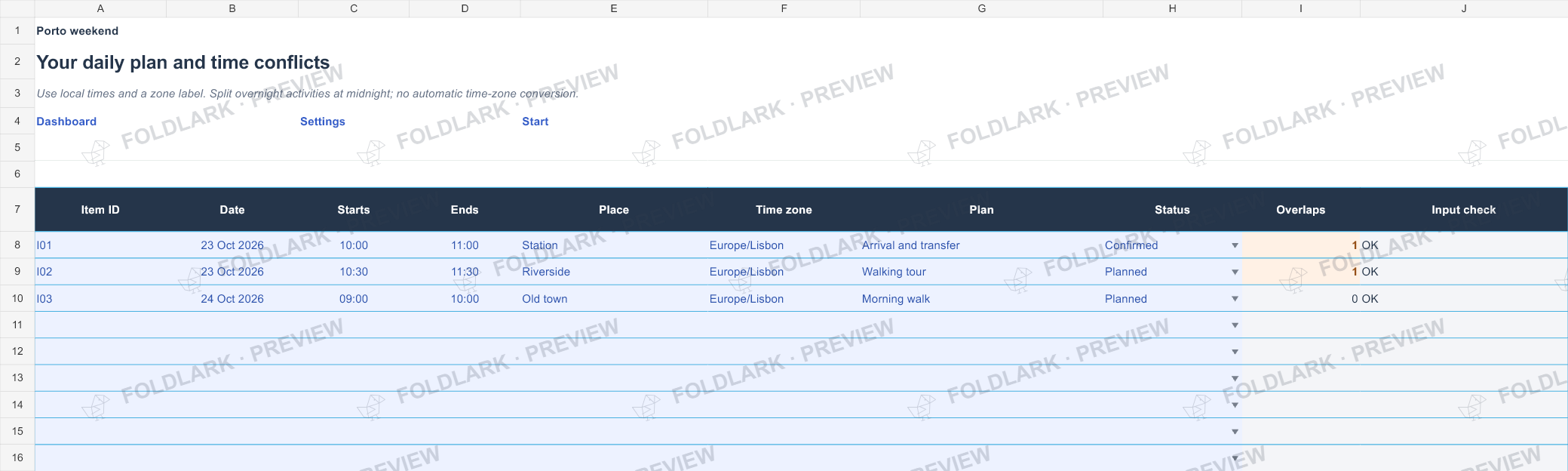Select column J header
1568x471 pixels.
coord(1464,8)
